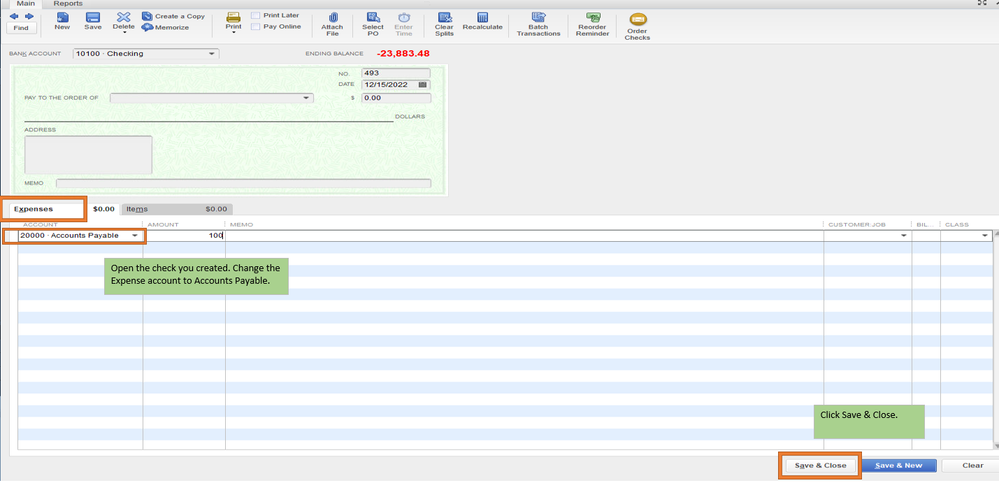Go to next check with right arrow
The width and height of the screenshot is (999, 485).
point(29,16)
